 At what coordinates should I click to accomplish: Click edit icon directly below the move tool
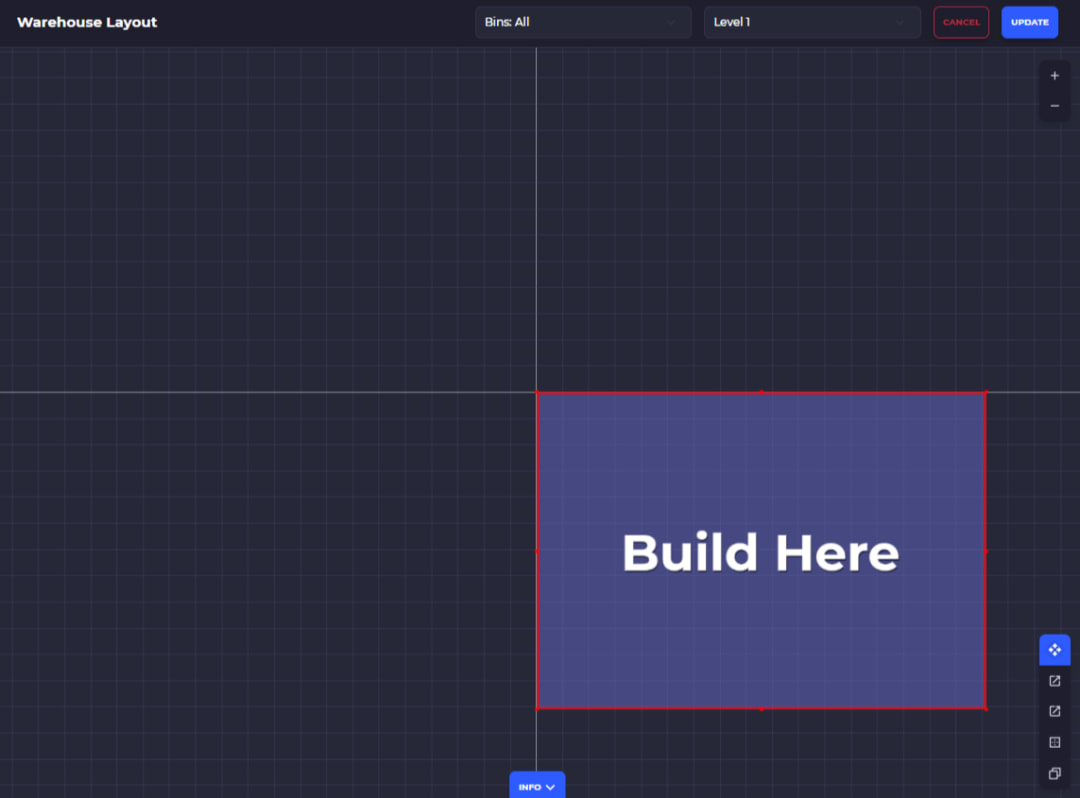[1055, 681]
